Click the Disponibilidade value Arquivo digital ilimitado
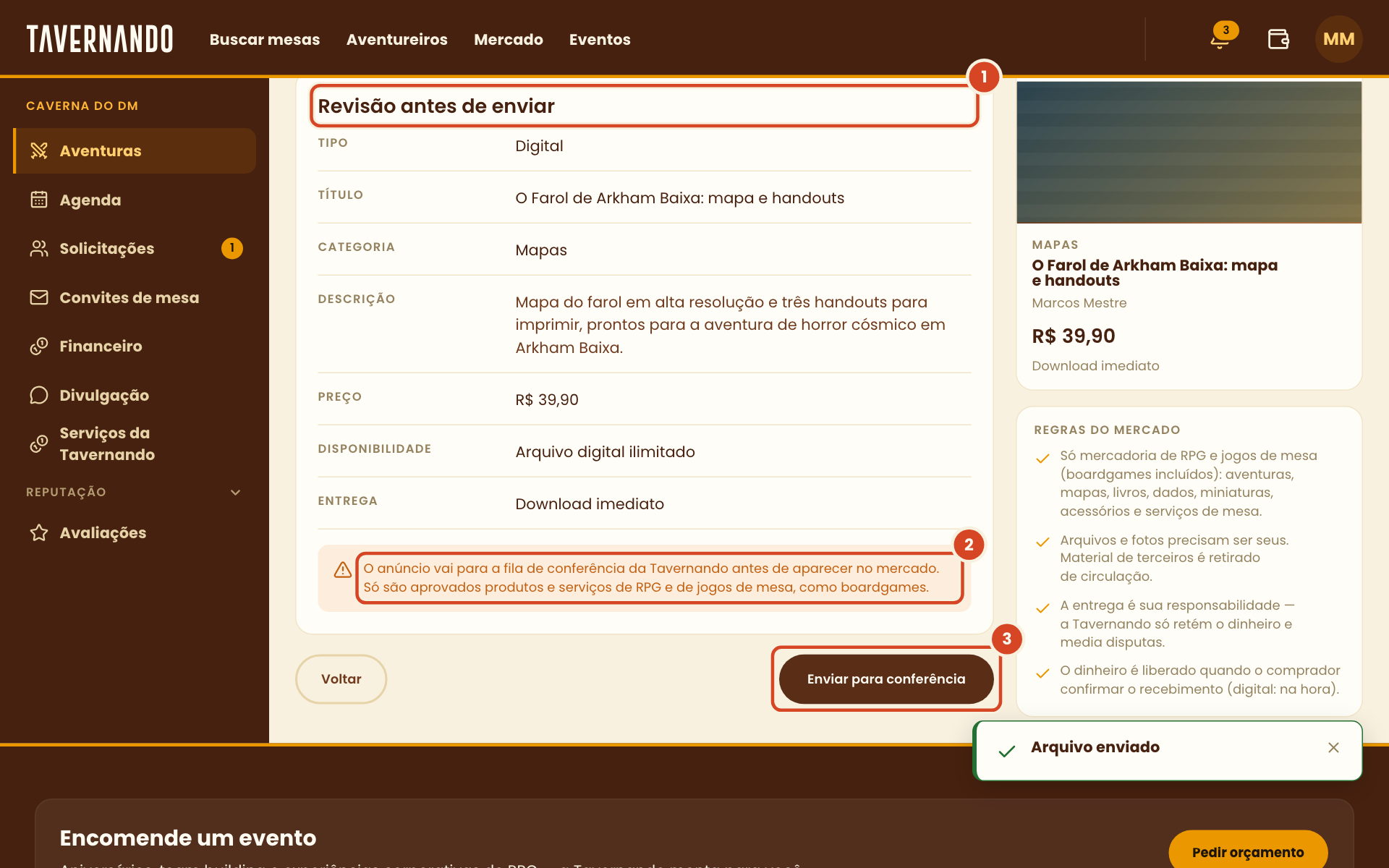The width and height of the screenshot is (1389, 868). pos(605,452)
